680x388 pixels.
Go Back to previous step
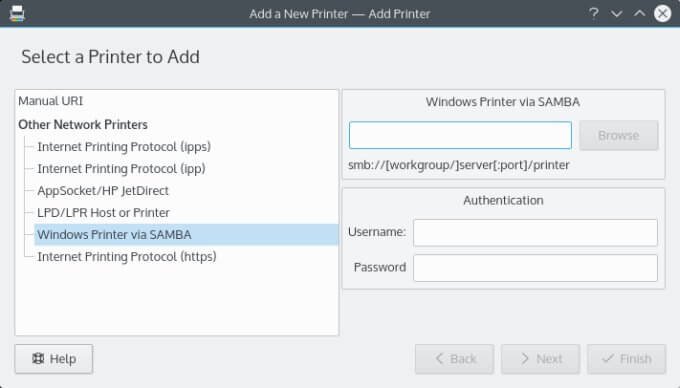pyautogui.click(x=454, y=359)
